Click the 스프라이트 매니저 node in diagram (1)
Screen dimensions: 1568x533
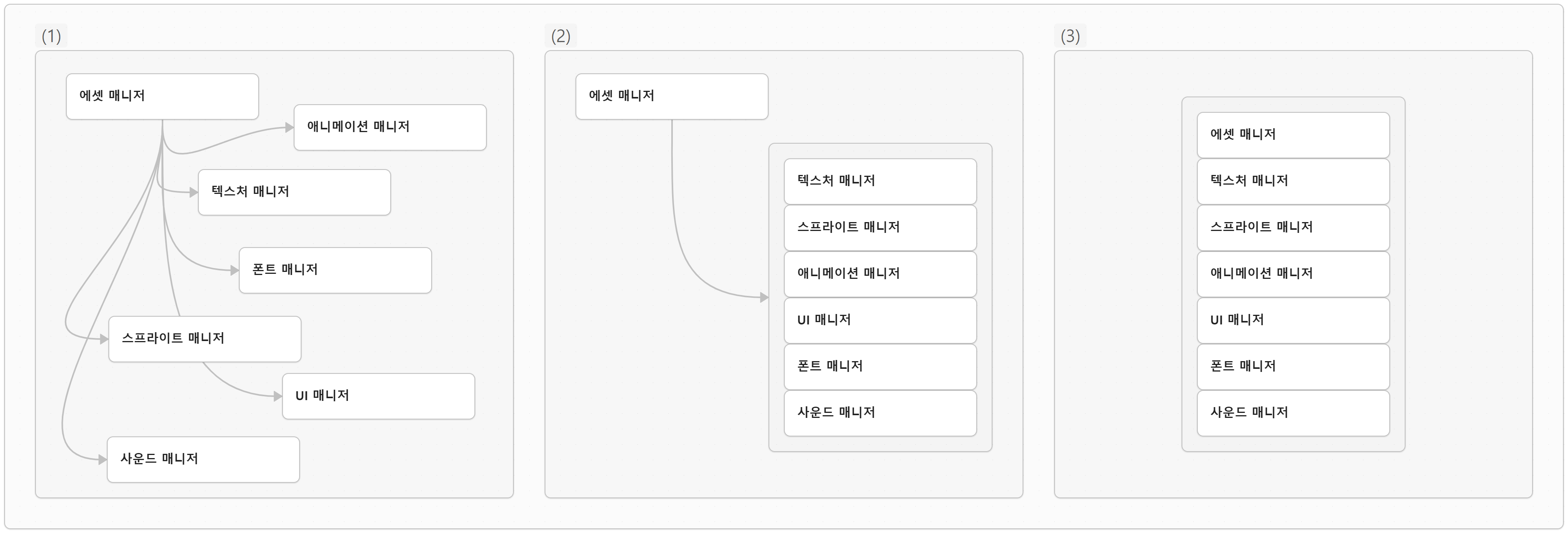point(205,339)
